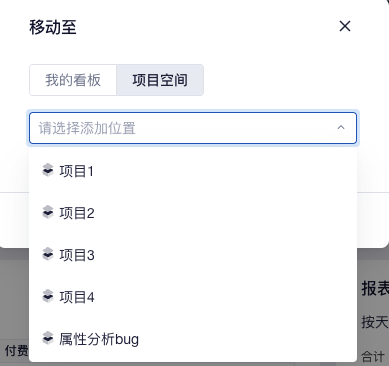Collapse the dropdown using the chevron arrow
The height and width of the screenshot is (366, 389).
341,127
